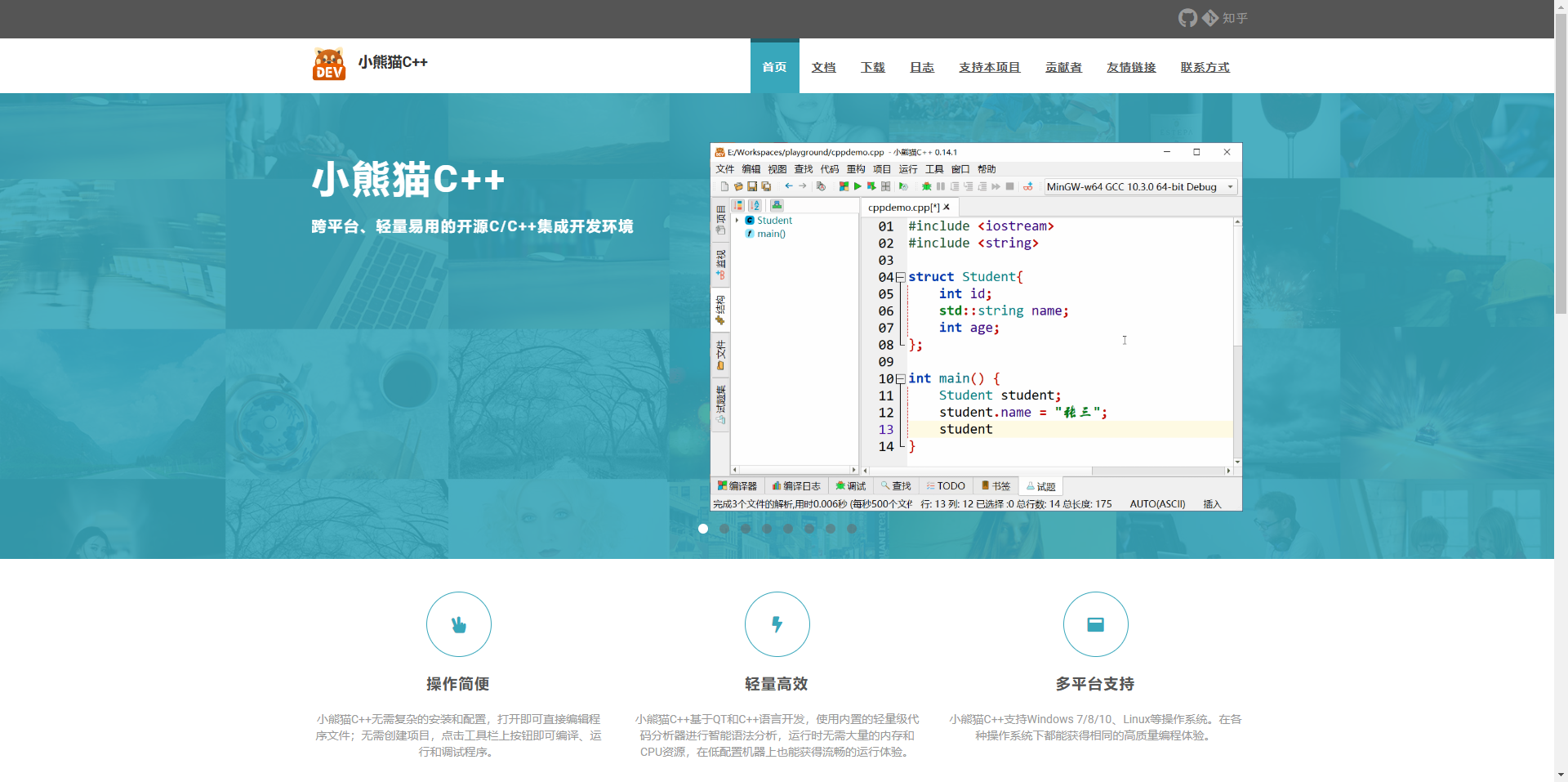1568x782 pixels.
Task: Click the class browser horizontal scroll right arrow
Action: [853, 470]
